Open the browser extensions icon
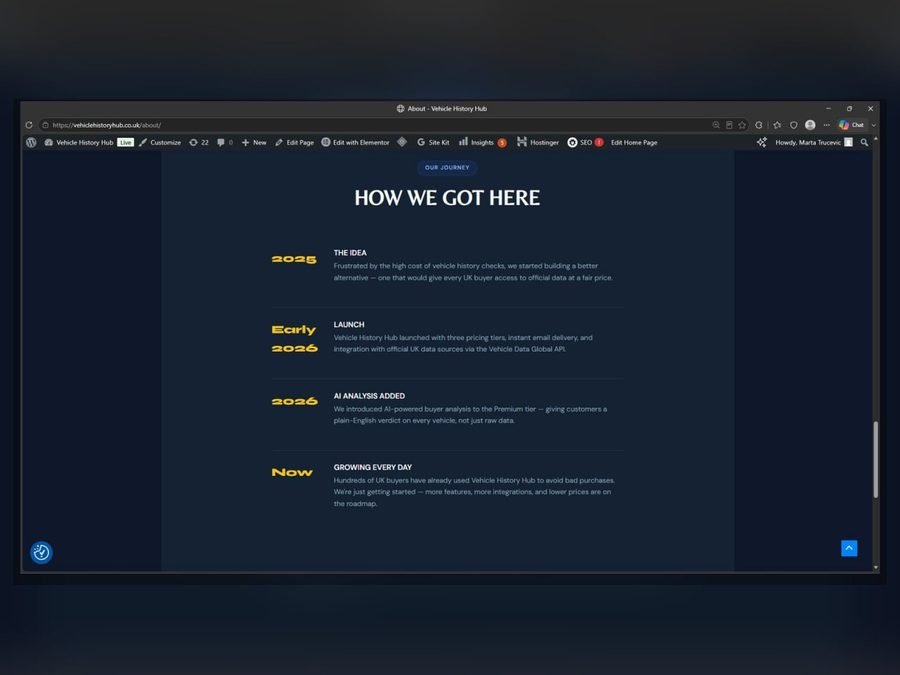Image resolution: width=900 pixels, height=675 pixels. coord(759,125)
